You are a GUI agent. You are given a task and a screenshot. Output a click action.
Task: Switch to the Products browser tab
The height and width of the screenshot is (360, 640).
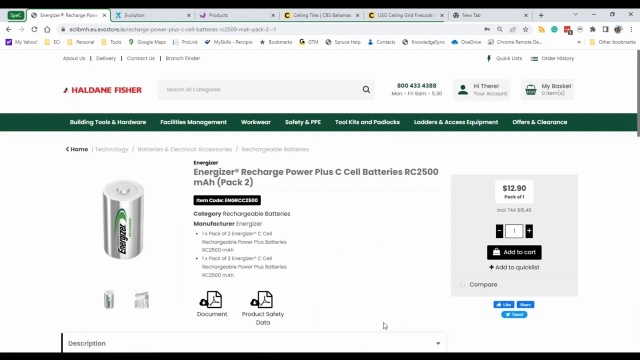[237, 15]
